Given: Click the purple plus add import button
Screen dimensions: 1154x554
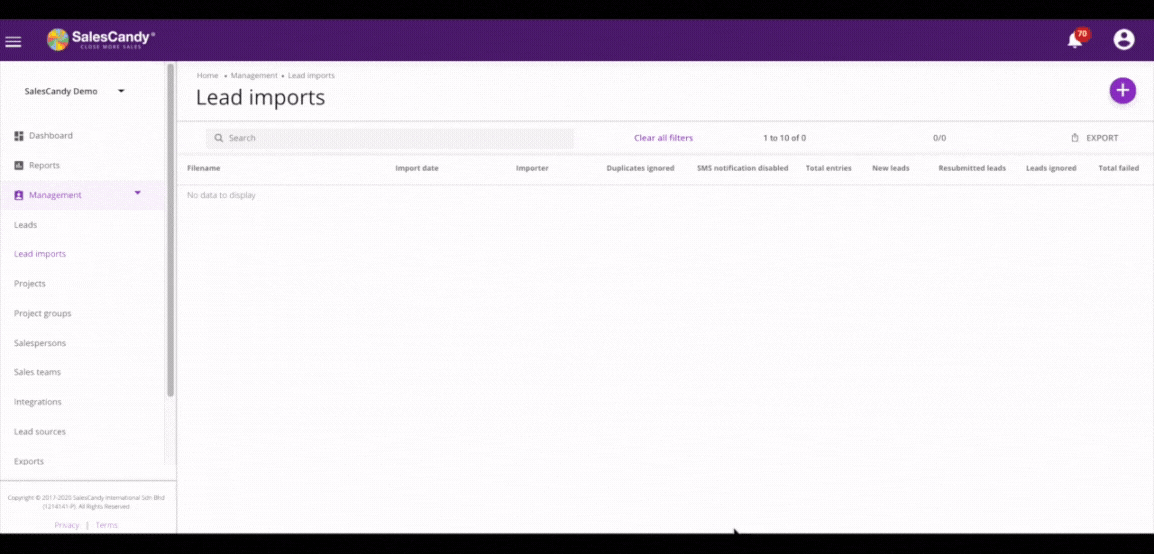Looking at the screenshot, I should (x=1122, y=90).
